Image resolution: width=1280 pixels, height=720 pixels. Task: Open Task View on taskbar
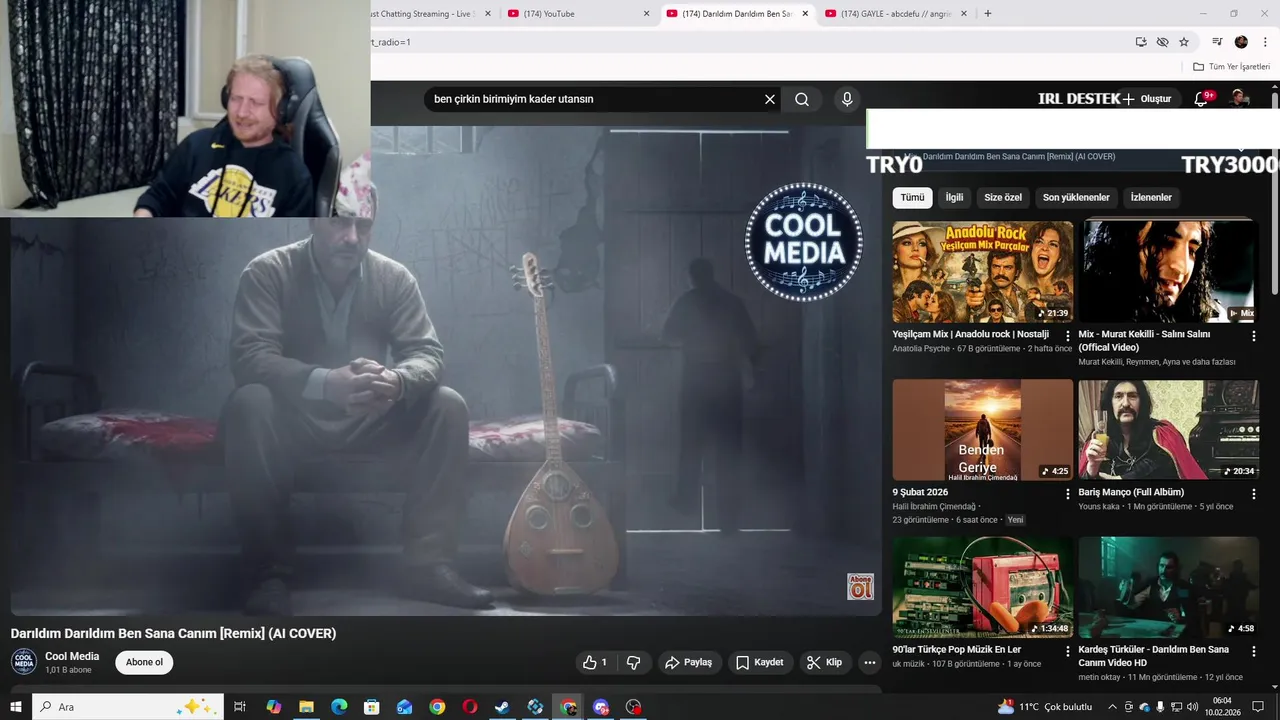tap(240, 707)
